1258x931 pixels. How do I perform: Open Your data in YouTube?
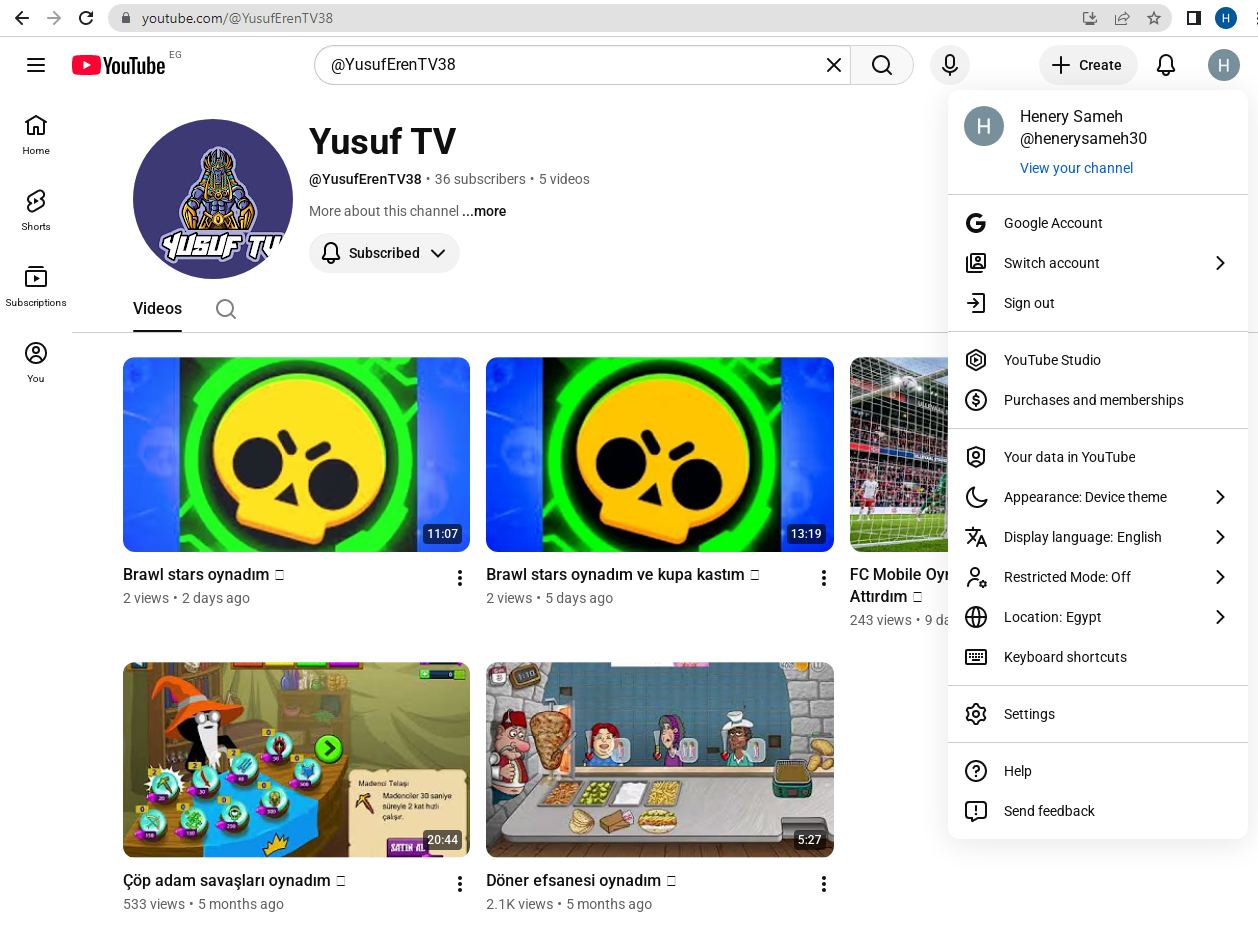(1098, 457)
